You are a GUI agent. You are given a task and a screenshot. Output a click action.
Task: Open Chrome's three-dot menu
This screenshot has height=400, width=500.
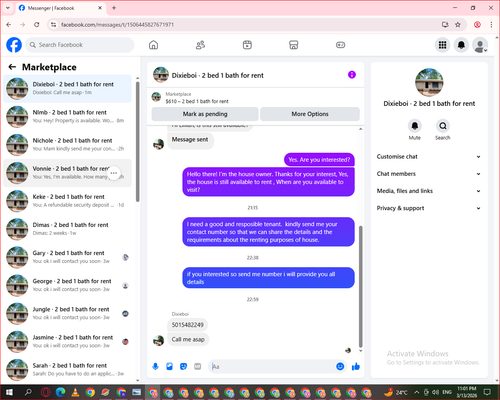tap(491, 24)
